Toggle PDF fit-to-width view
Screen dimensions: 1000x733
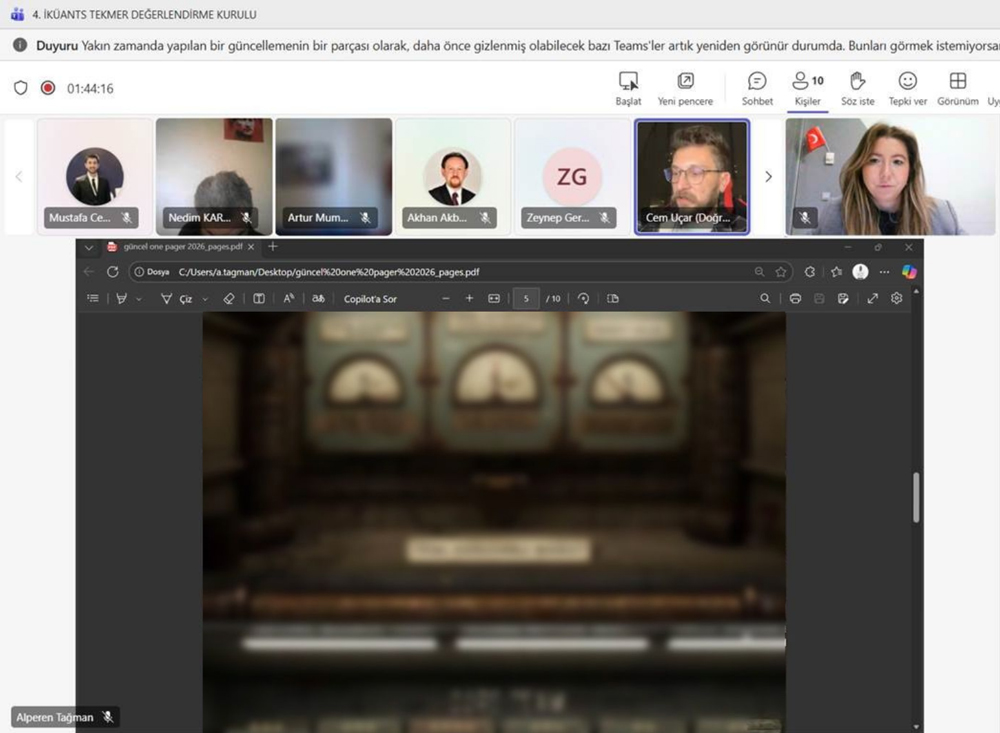point(493,298)
